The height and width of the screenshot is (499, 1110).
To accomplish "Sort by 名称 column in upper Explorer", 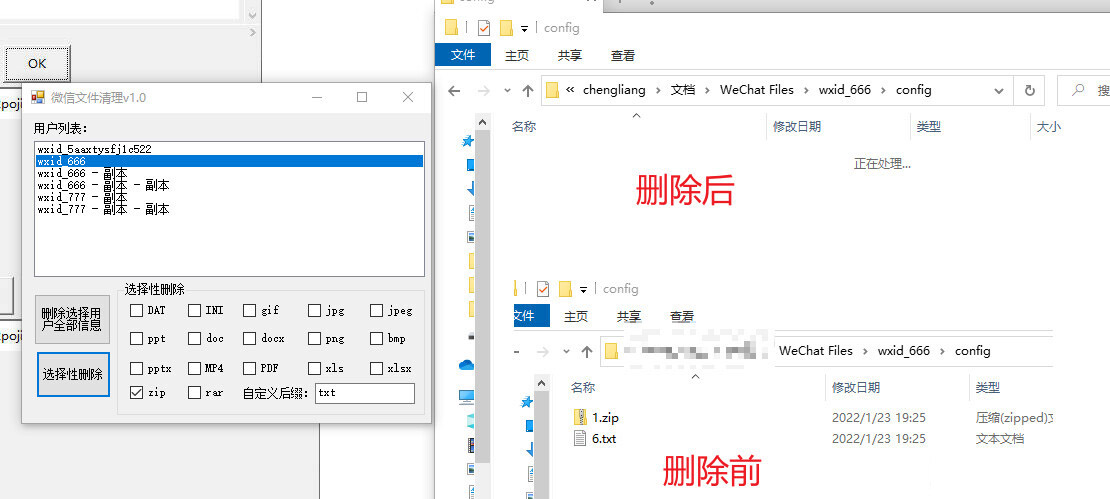I will pos(524,127).
